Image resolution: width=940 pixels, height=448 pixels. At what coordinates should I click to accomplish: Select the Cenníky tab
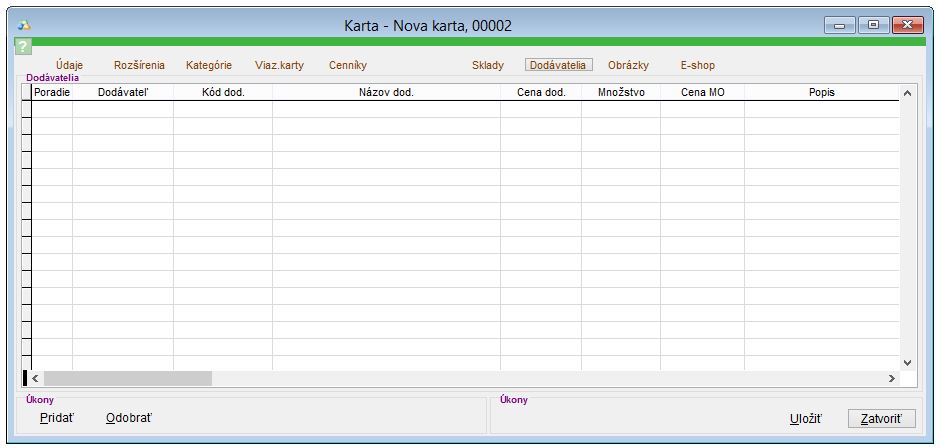pyautogui.click(x=348, y=65)
